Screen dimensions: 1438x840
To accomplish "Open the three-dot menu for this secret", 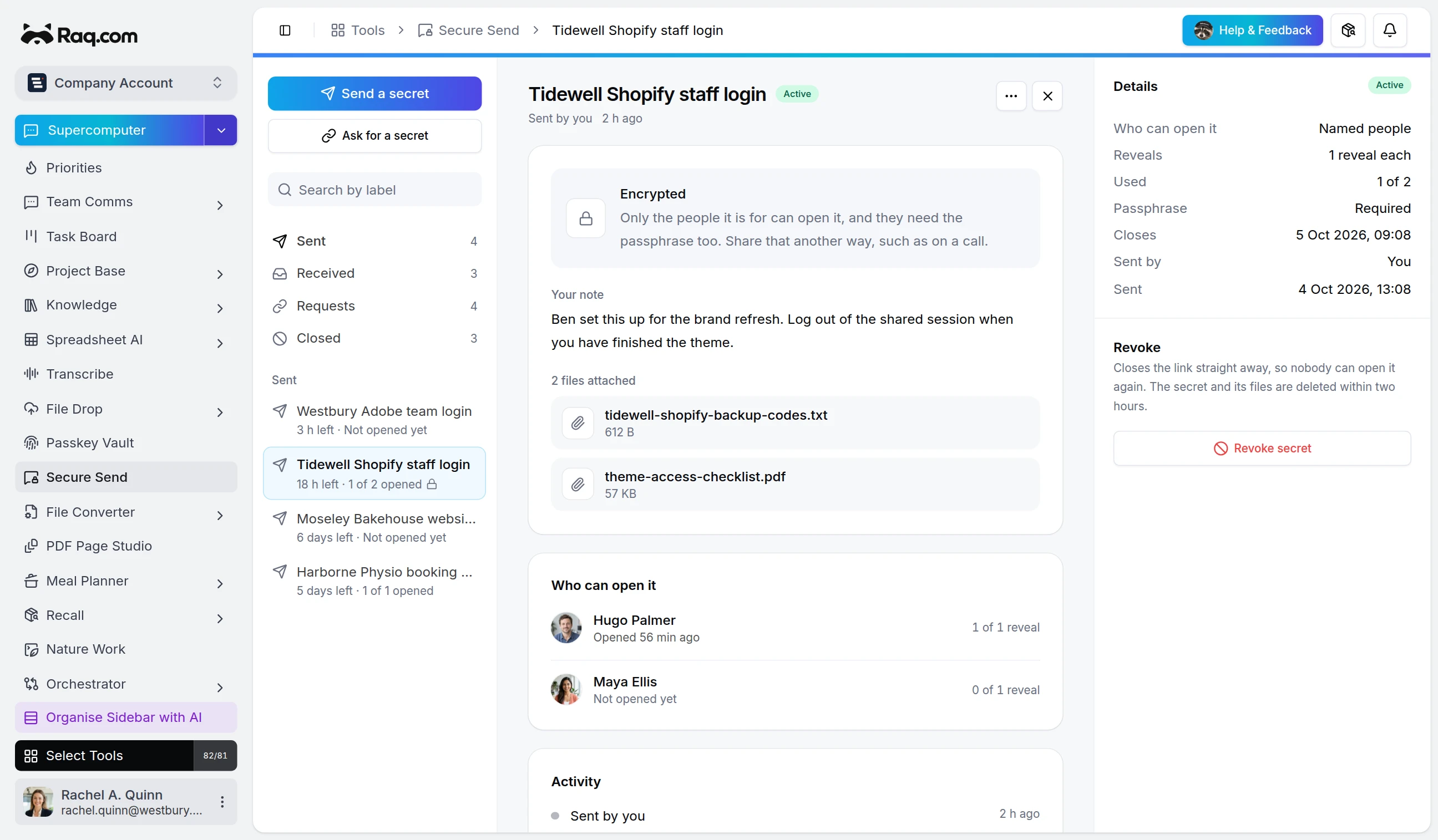I will 1011,96.
